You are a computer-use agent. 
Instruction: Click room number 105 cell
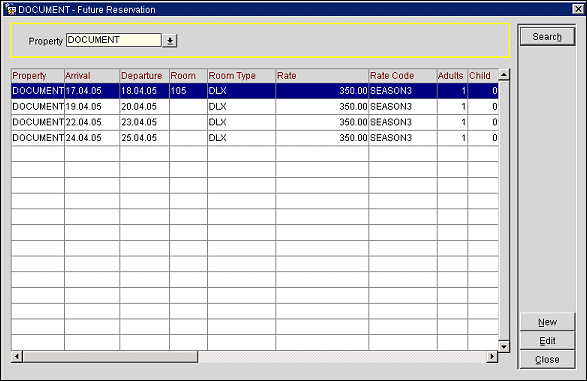click(x=188, y=91)
